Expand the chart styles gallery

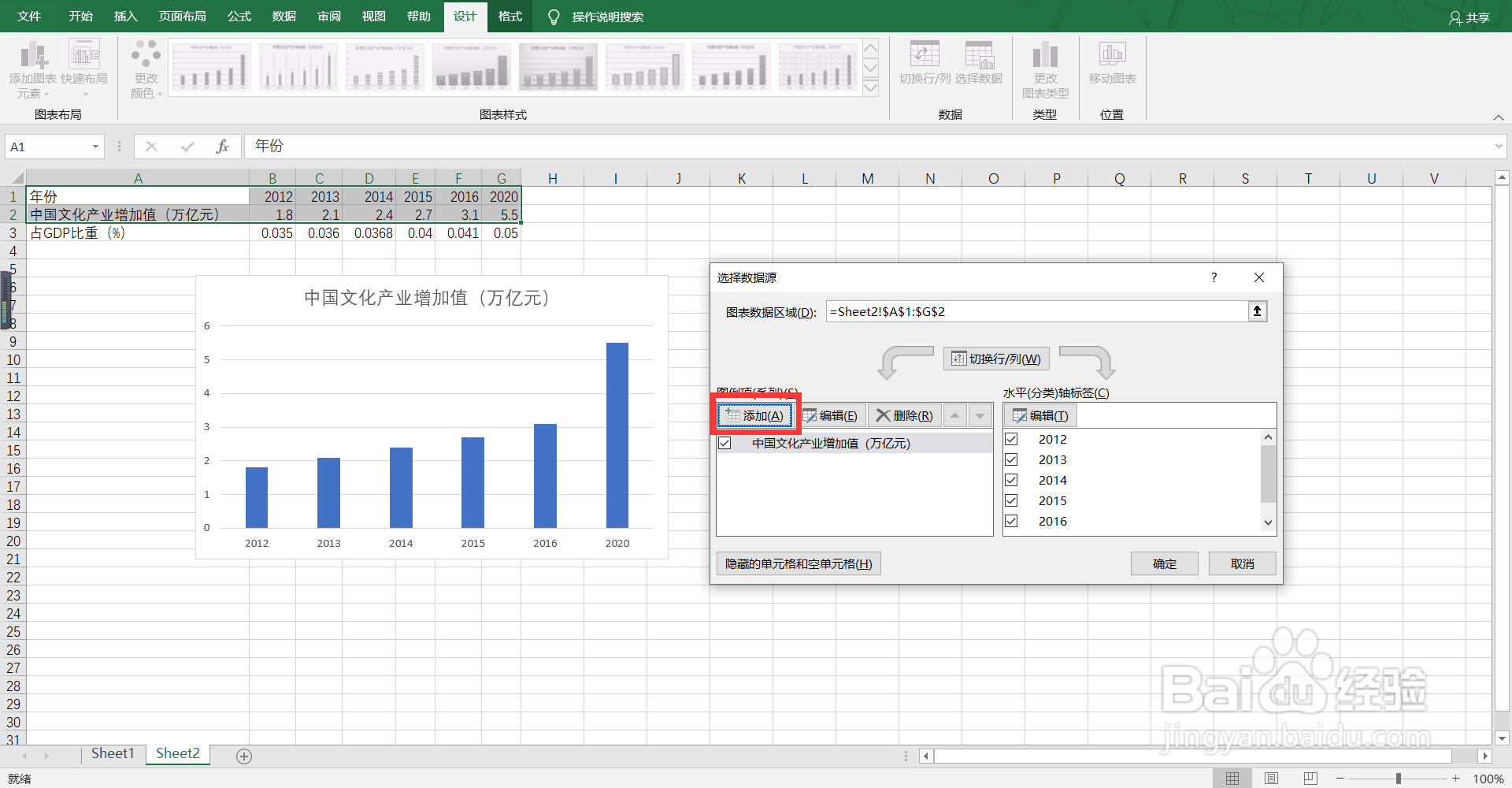pos(870,87)
